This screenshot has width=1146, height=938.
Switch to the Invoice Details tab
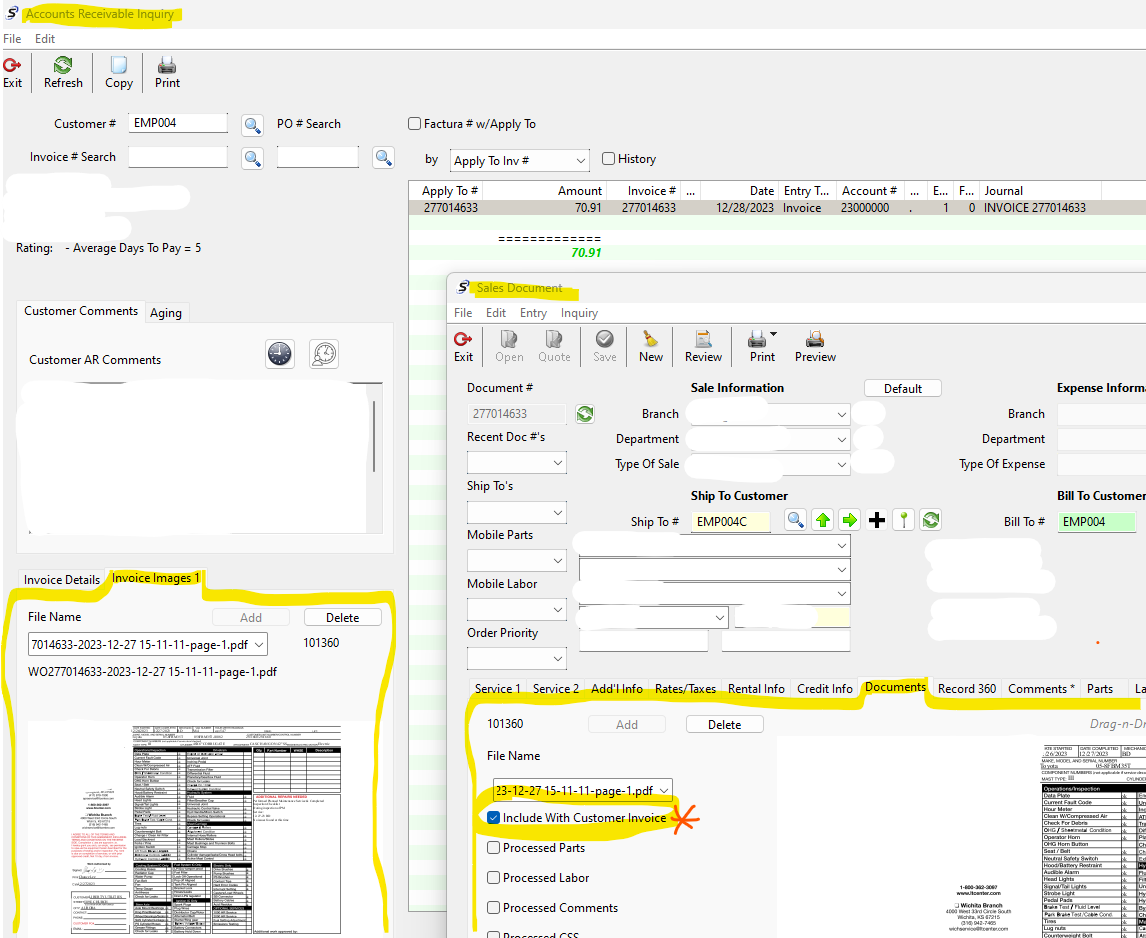point(61,580)
